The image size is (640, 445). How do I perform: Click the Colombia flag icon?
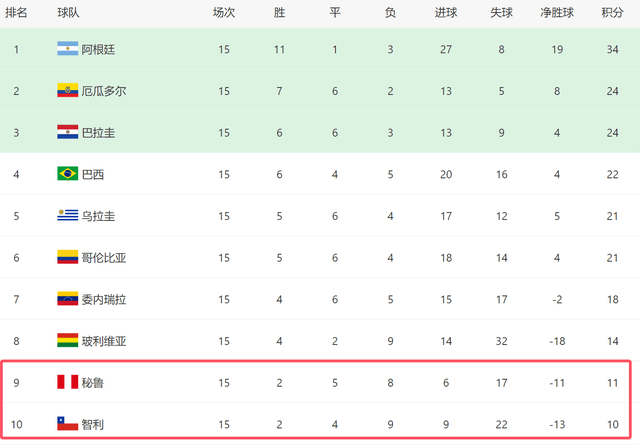tap(67, 257)
